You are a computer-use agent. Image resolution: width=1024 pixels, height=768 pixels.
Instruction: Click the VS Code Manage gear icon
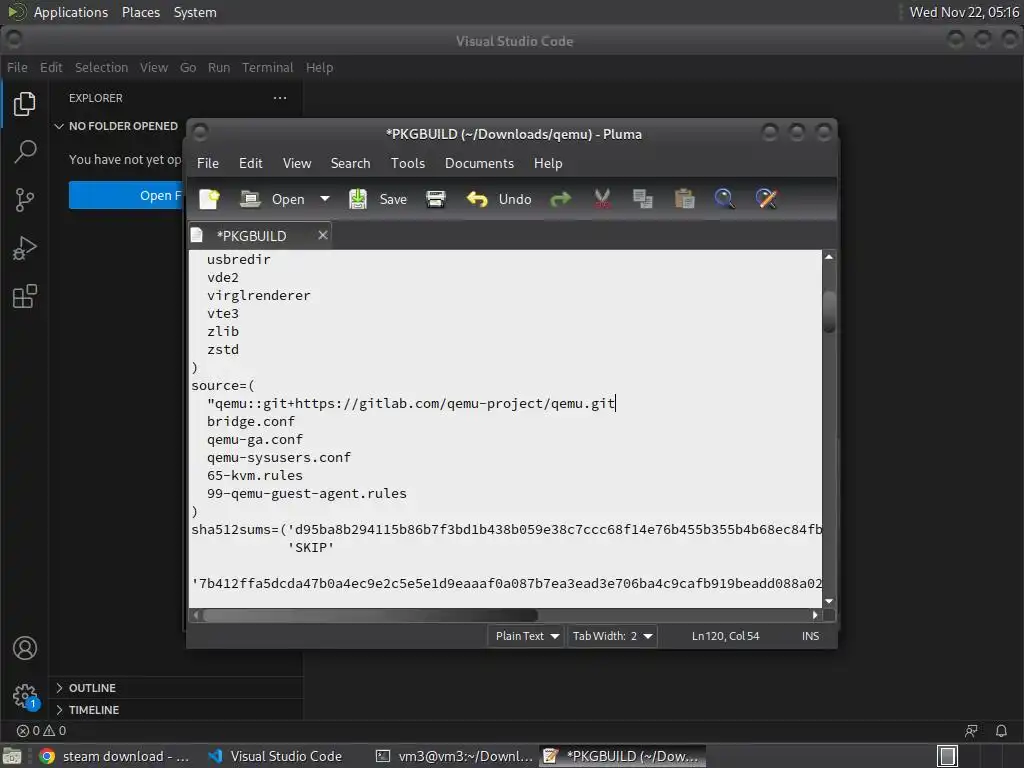click(x=25, y=696)
